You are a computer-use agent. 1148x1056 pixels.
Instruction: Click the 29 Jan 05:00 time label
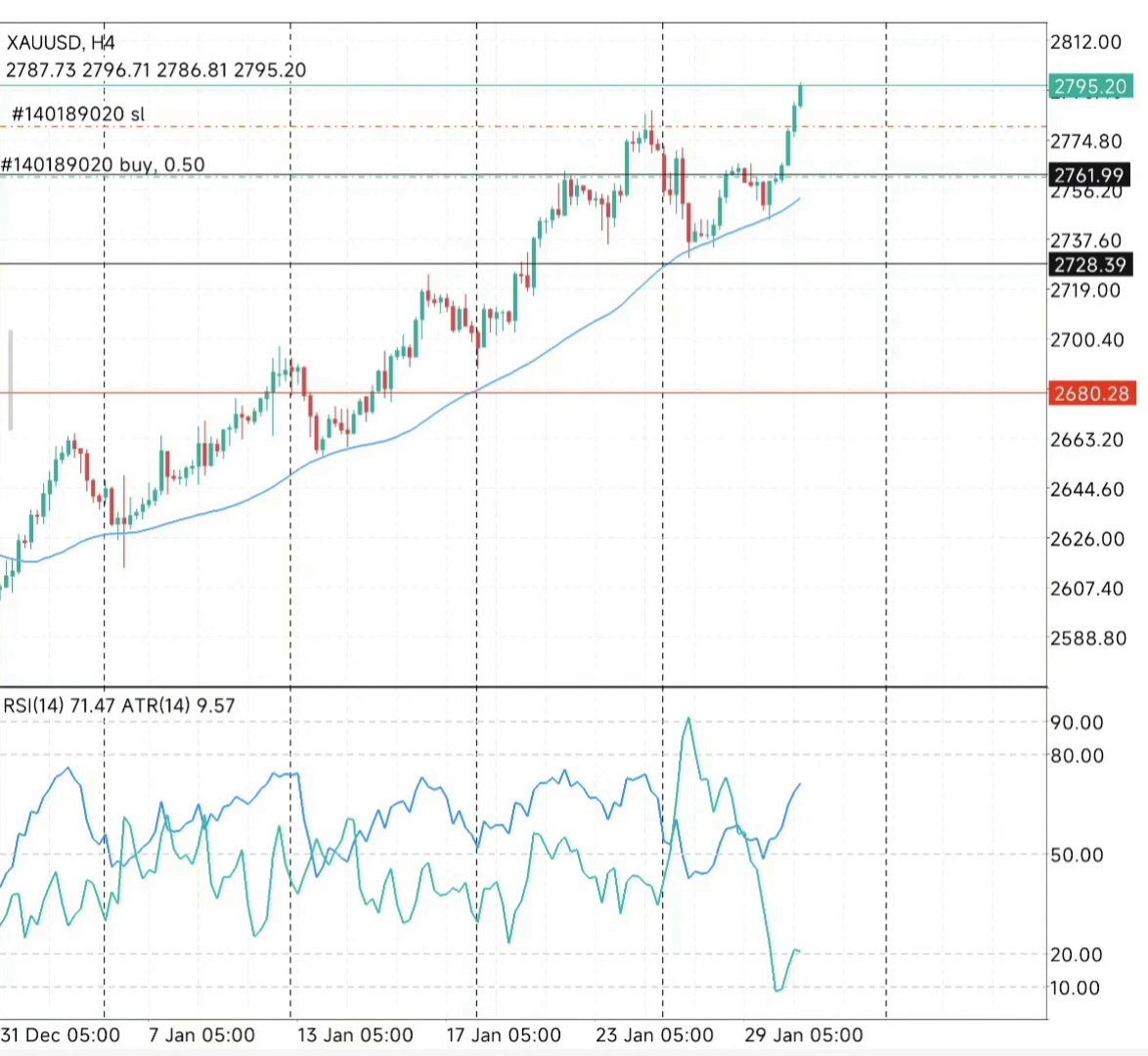click(x=804, y=1035)
